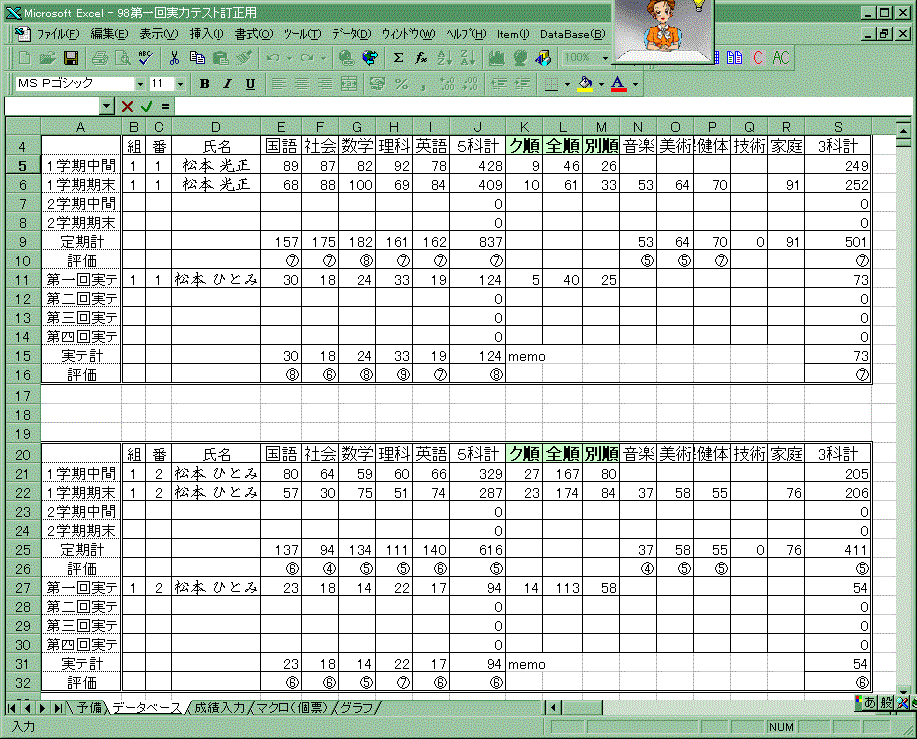Click the Print Preview icon
This screenshot has width=917, height=739.
click(122, 58)
